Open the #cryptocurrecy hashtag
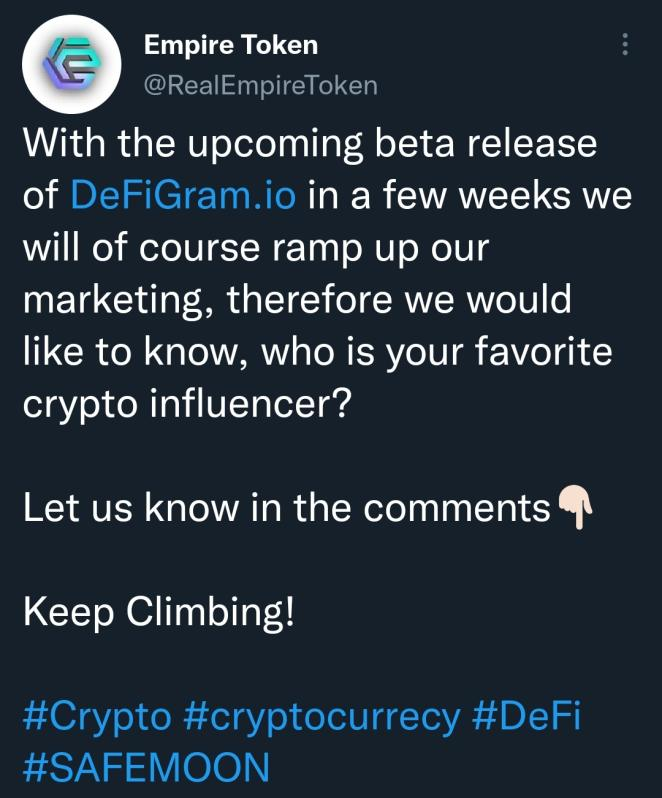Screen dimensions: 662x798 [x=322, y=718]
